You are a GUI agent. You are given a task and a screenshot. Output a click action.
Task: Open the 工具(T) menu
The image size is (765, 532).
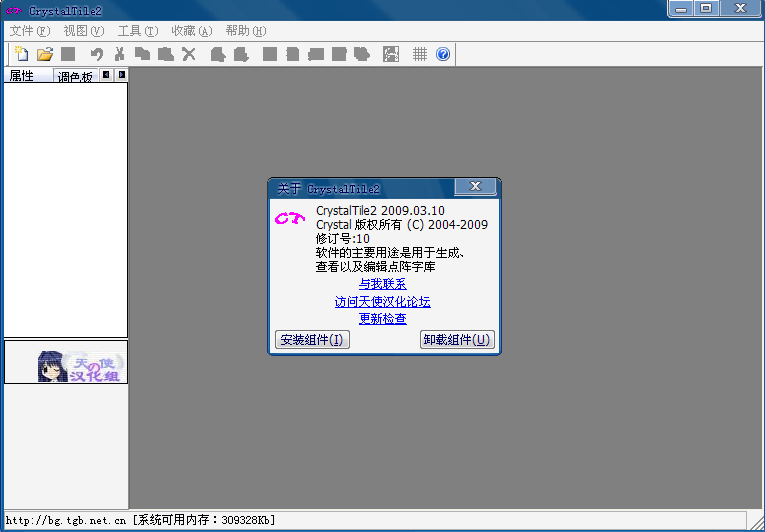click(138, 31)
